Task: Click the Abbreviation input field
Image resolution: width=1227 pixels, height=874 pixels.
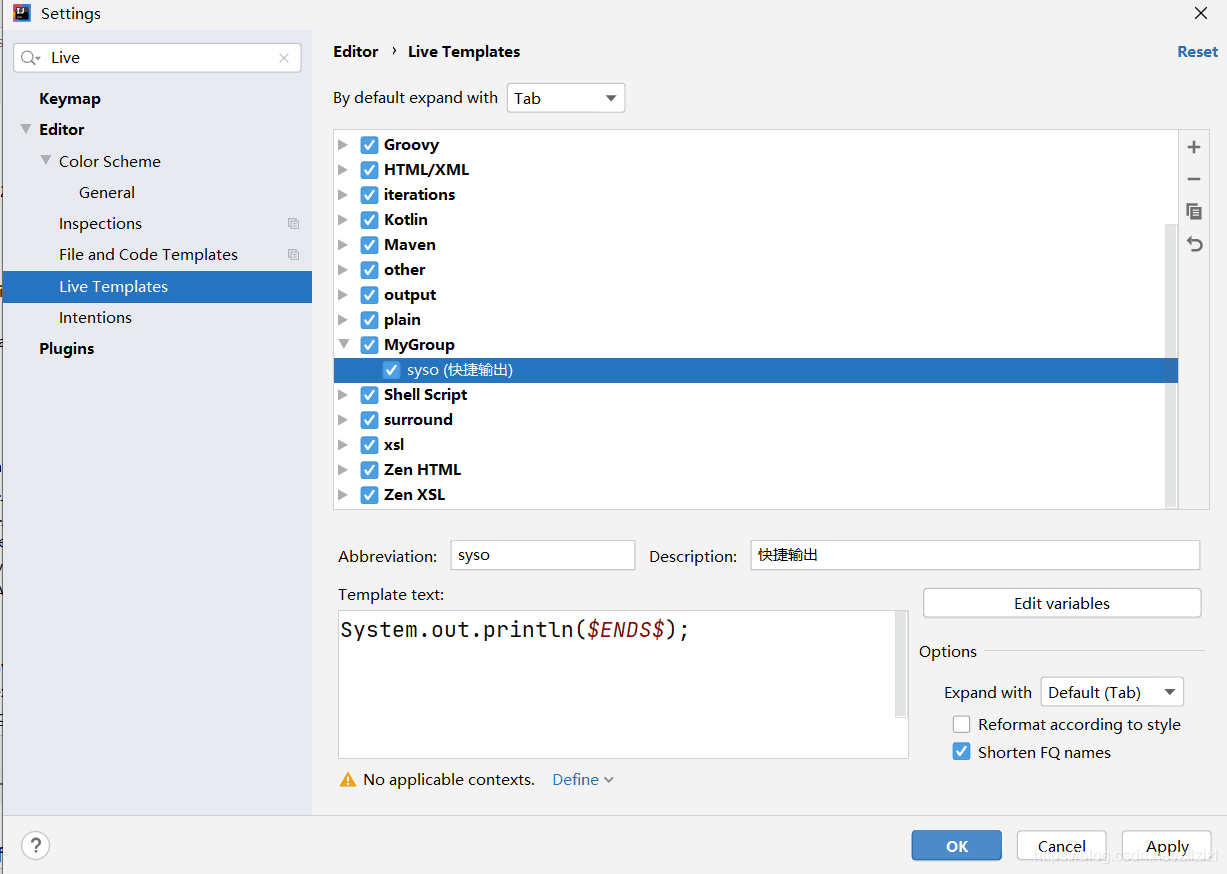Action: tap(543, 555)
